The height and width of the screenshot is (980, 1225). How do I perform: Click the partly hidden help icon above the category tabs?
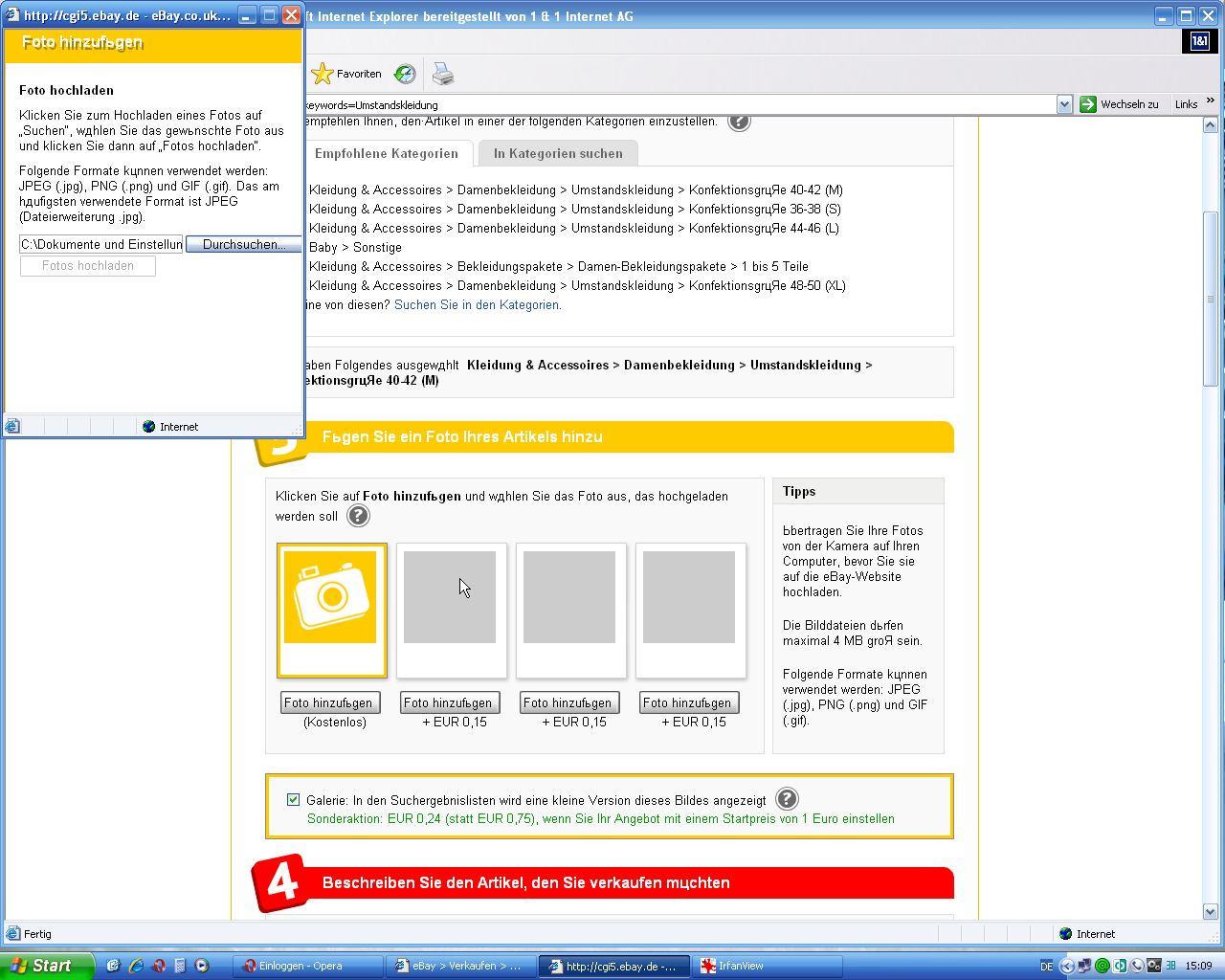click(739, 122)
